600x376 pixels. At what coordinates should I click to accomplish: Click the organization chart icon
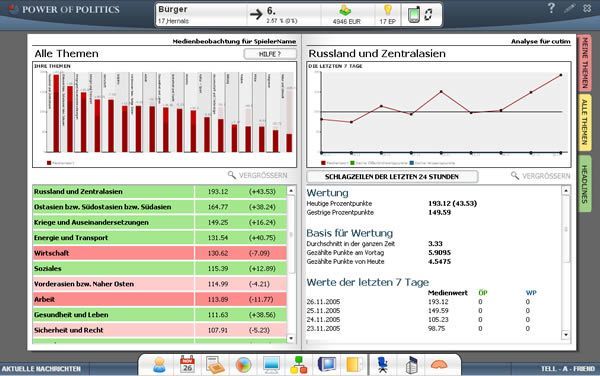(298, 365)
